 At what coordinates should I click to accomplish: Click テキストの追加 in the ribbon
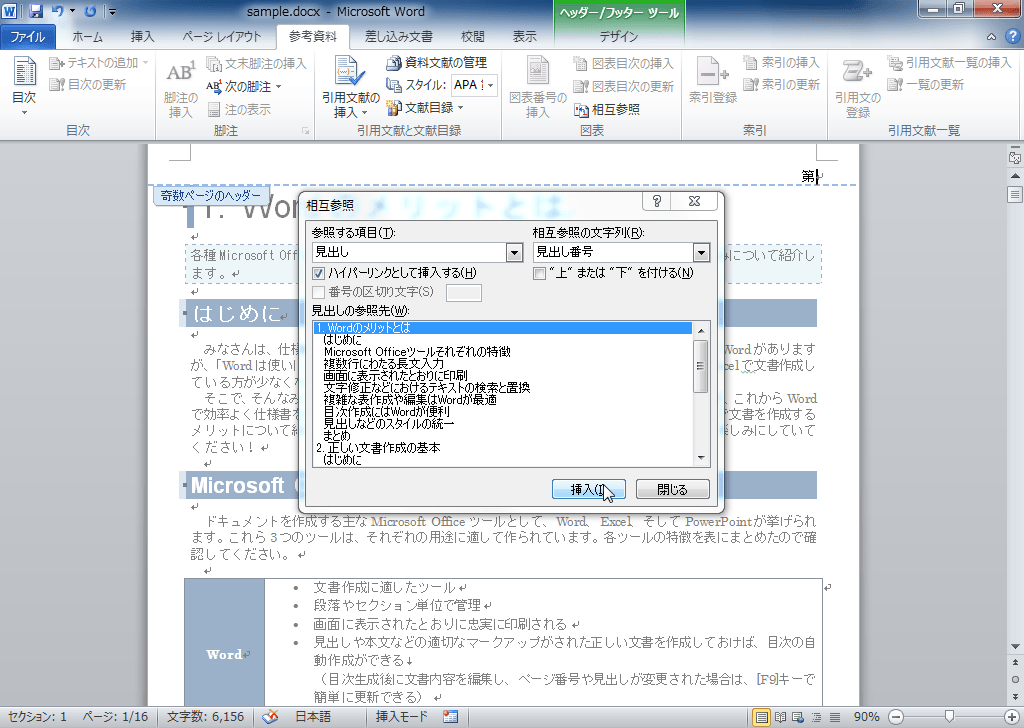tap(99, 63)
